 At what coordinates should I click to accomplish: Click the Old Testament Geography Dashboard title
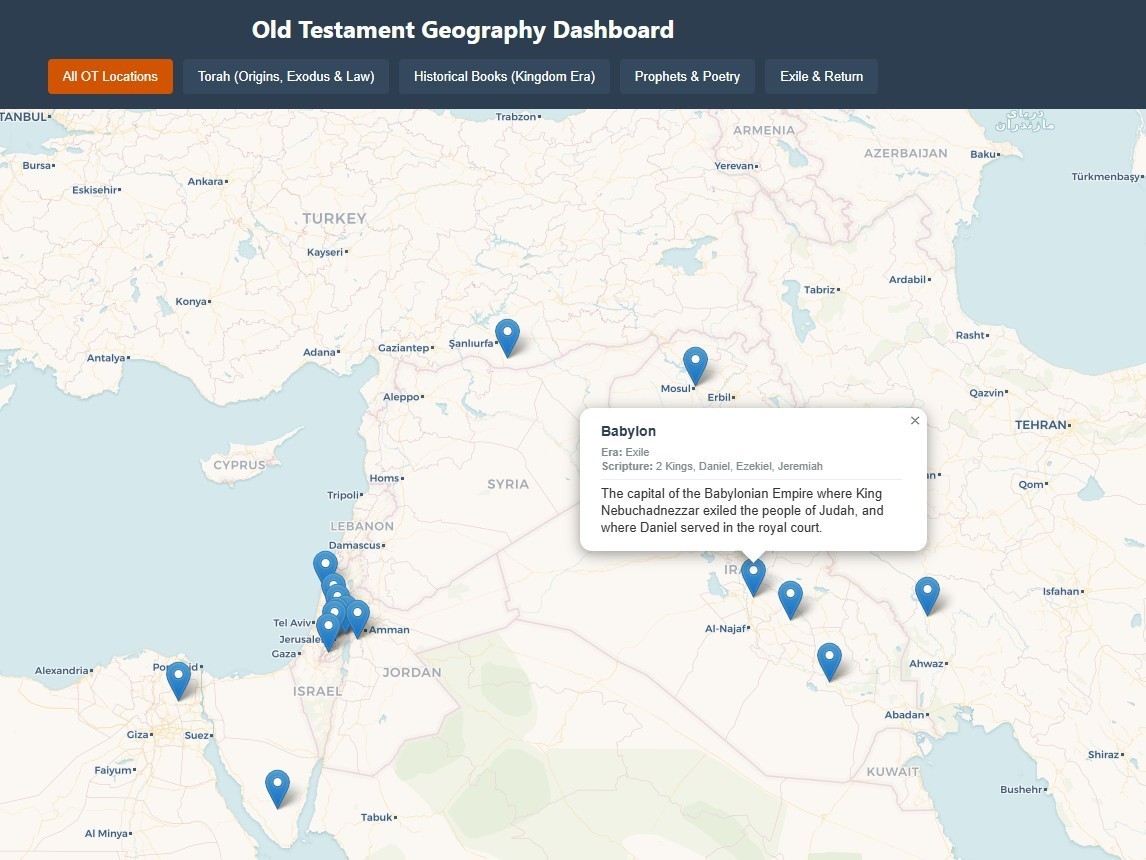[x=463, y=30]
